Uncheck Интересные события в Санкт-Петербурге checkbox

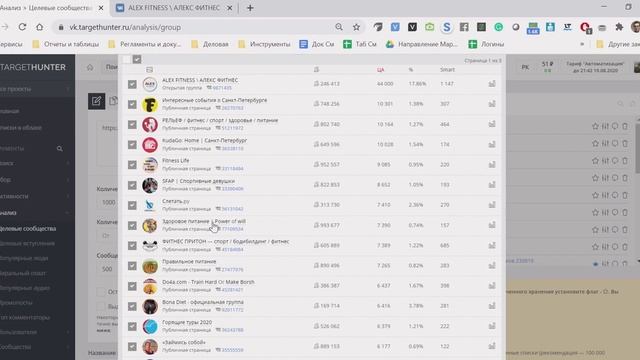click(132, 104)
